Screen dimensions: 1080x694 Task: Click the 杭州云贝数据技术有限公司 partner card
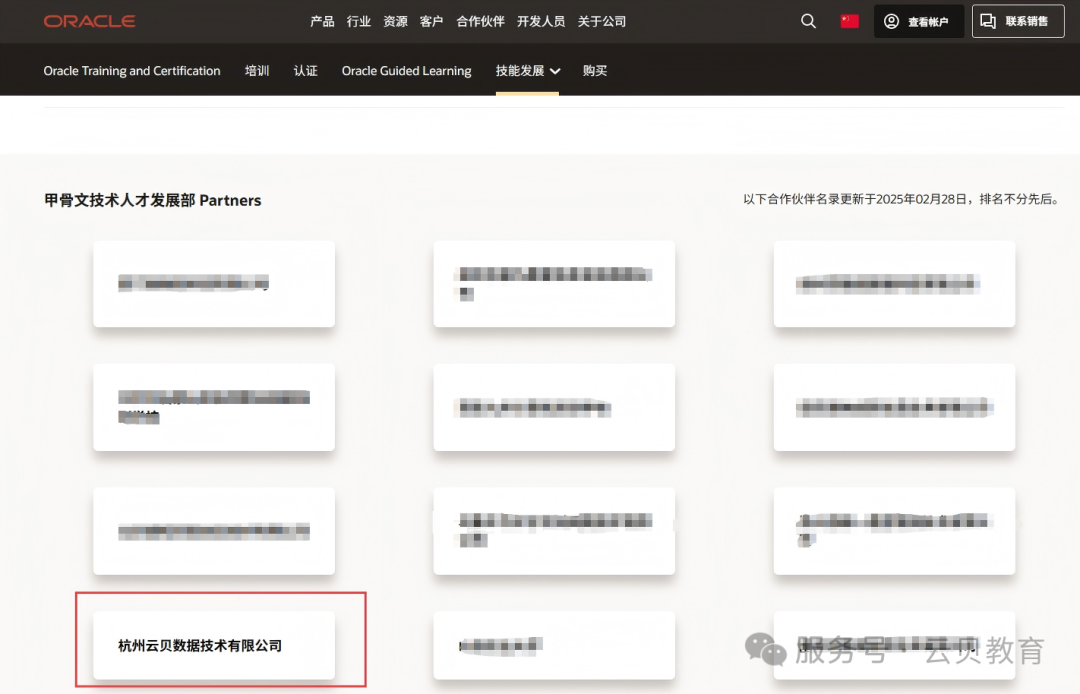[214, 645]
